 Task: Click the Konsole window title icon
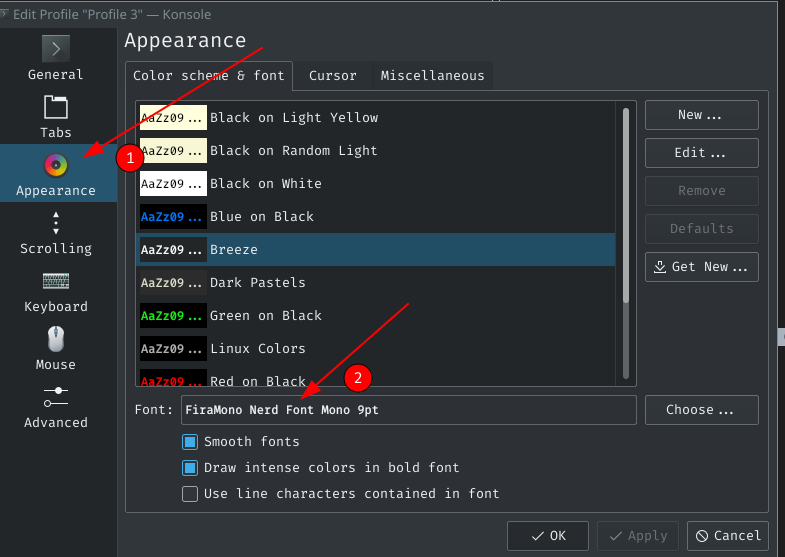[5, 14]
